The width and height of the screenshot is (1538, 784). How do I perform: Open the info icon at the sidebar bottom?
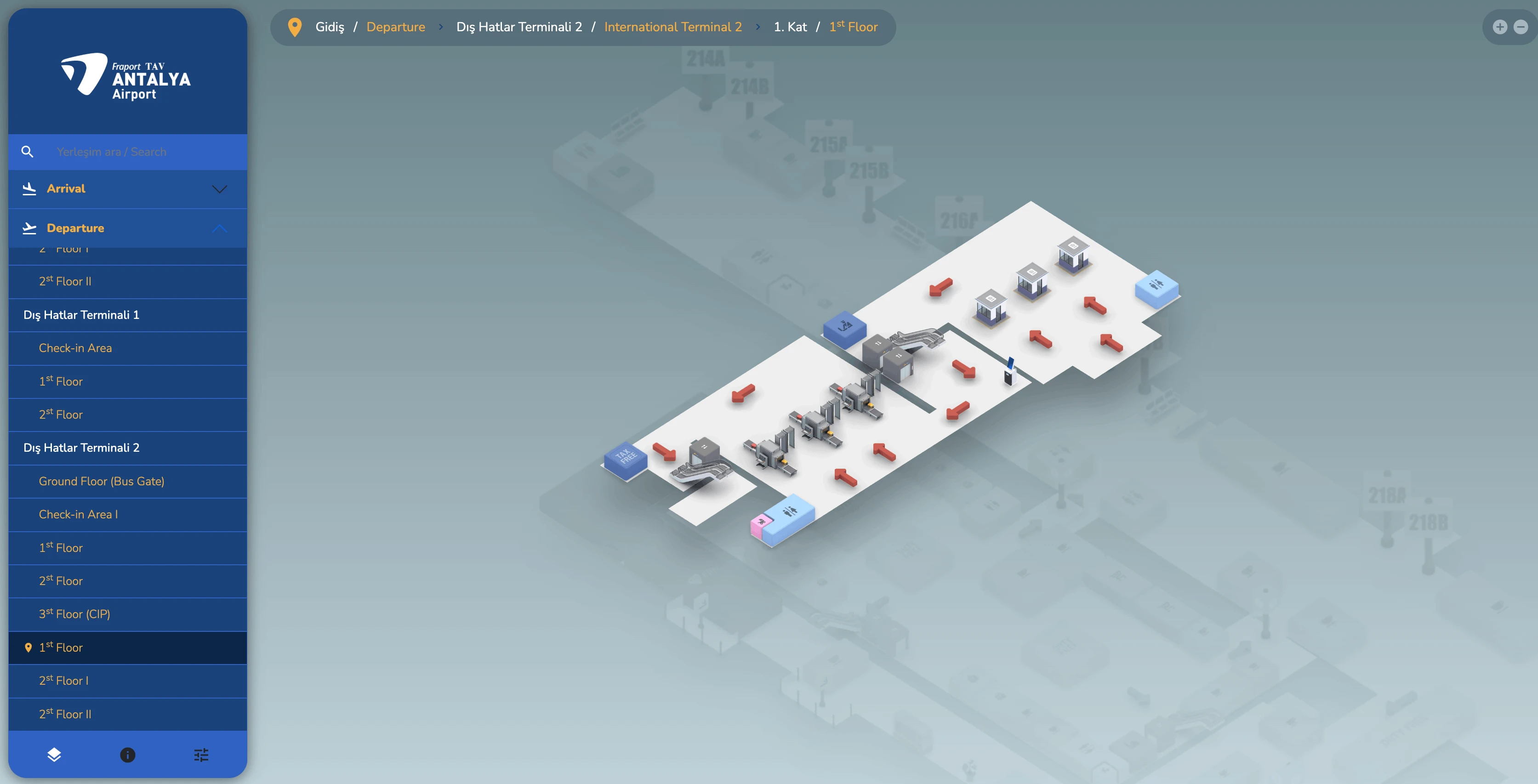pos(127,755)
